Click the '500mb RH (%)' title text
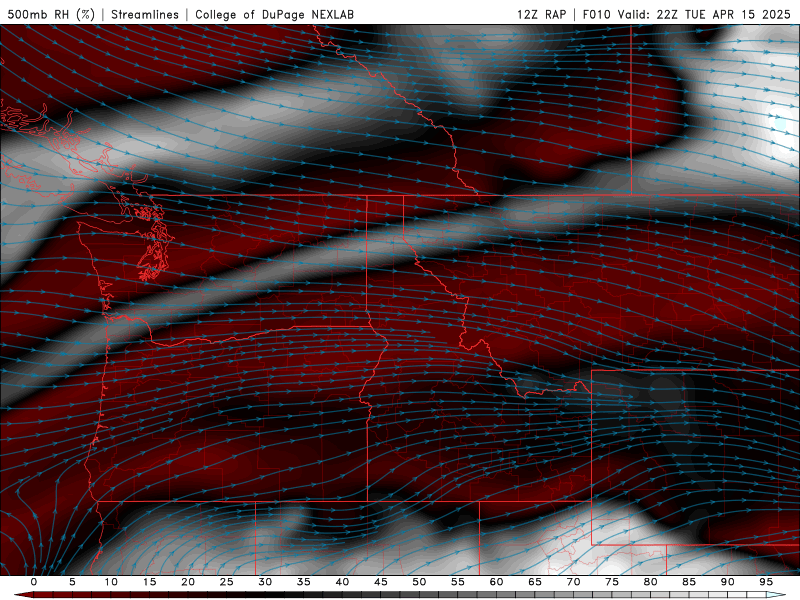The image size is (800, 600). [x=51, y=15]
